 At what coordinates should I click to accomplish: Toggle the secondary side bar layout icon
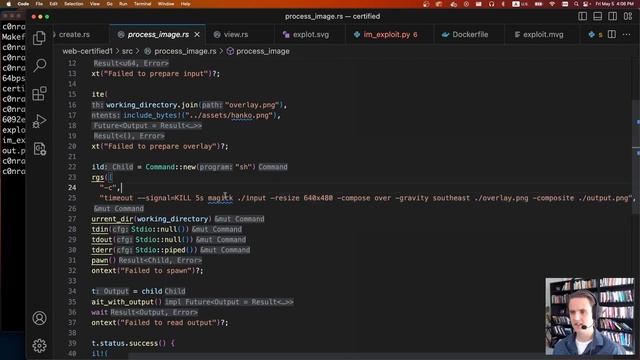613,16
